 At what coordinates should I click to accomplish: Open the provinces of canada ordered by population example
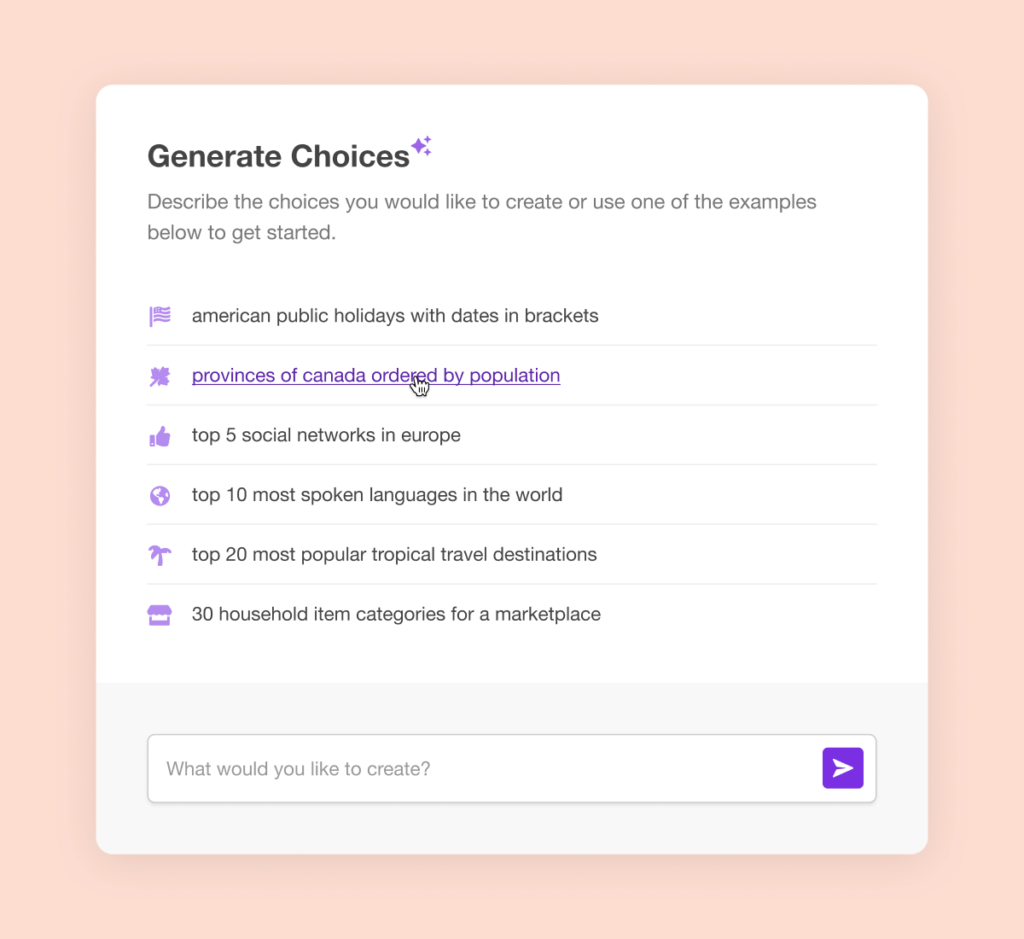376,375
